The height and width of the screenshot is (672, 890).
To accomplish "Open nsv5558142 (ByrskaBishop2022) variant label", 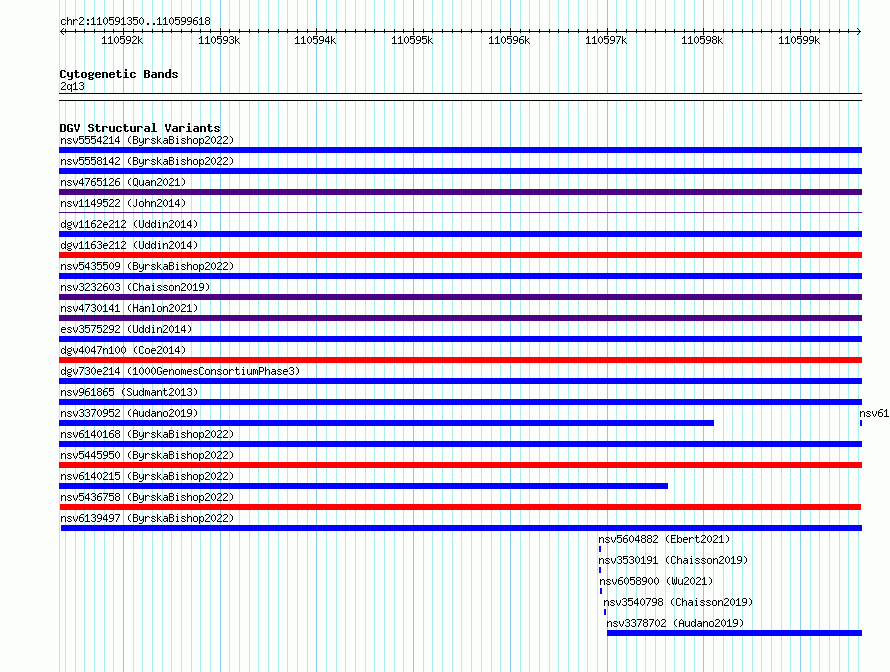I will pyautogui.click(x=146, y=161).
